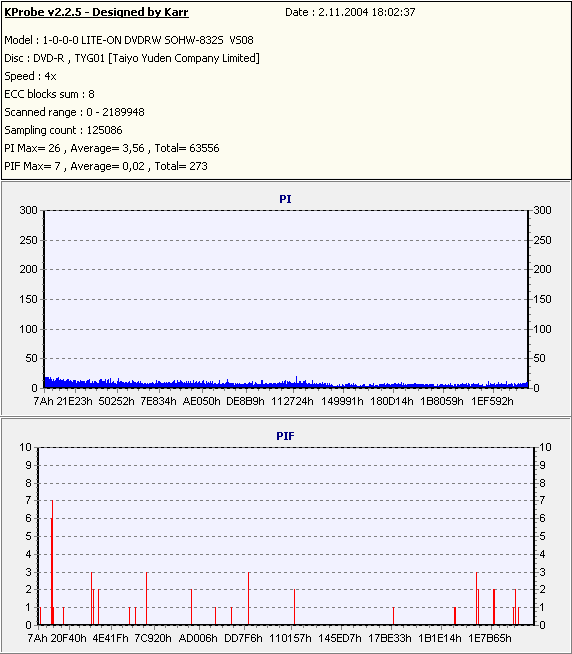
Task: Click the 150 label on PI right axis
Action: coord(542,299)
